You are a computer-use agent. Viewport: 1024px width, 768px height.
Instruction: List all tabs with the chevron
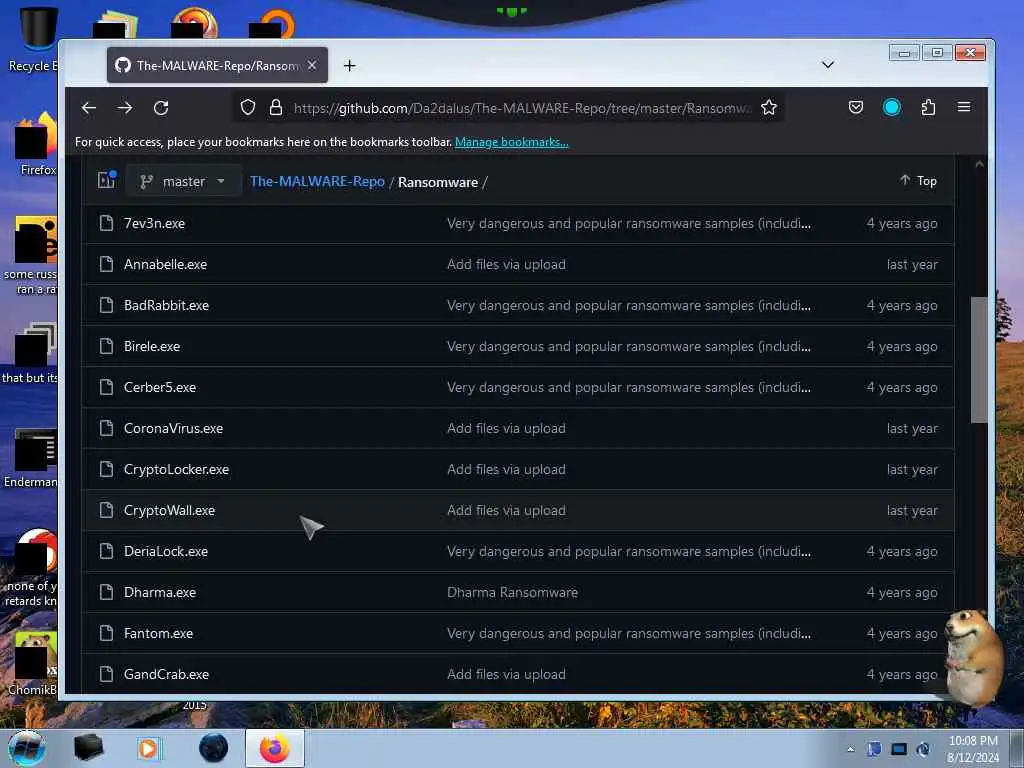(827, 65)
